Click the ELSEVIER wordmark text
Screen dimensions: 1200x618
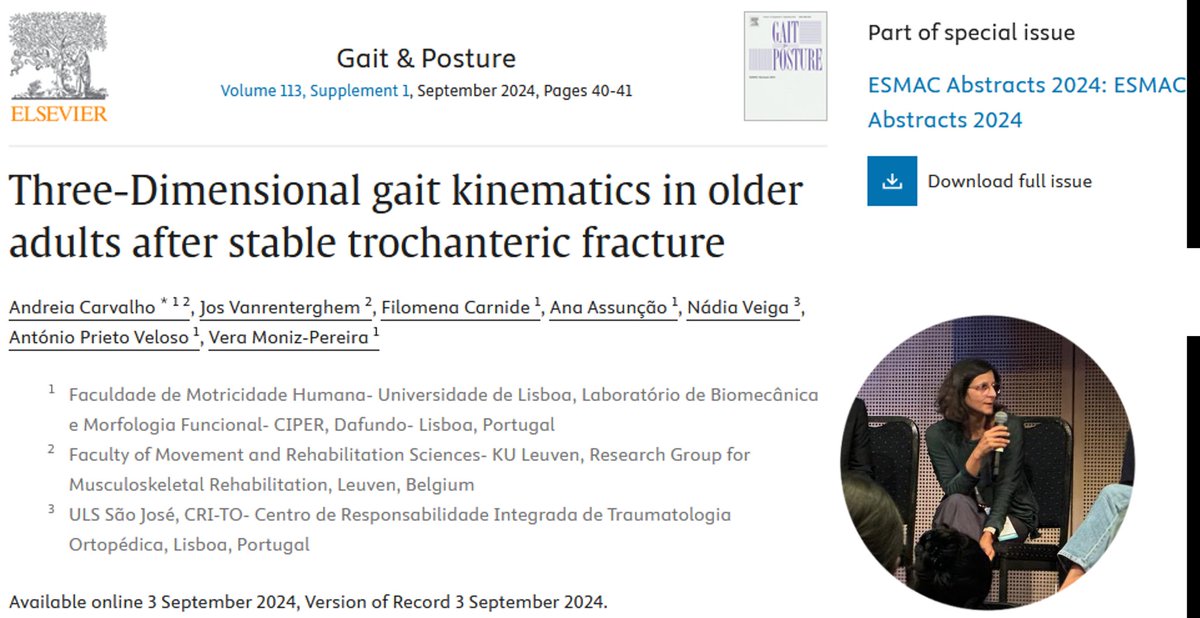click(59, 114)
